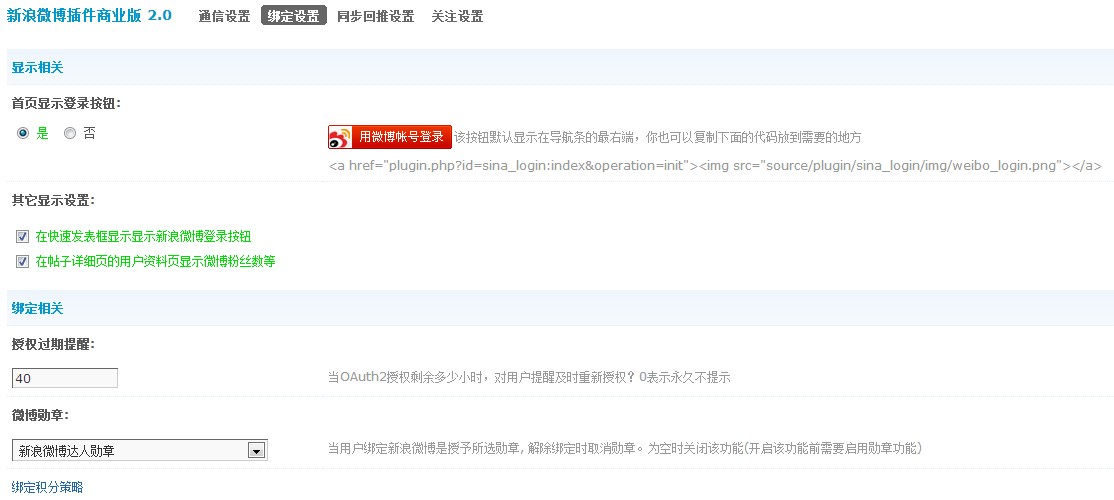Viewport: 1114px width, 500px height.
Task: Open the 绑定积分策略 link
Action: click(48, 487)
